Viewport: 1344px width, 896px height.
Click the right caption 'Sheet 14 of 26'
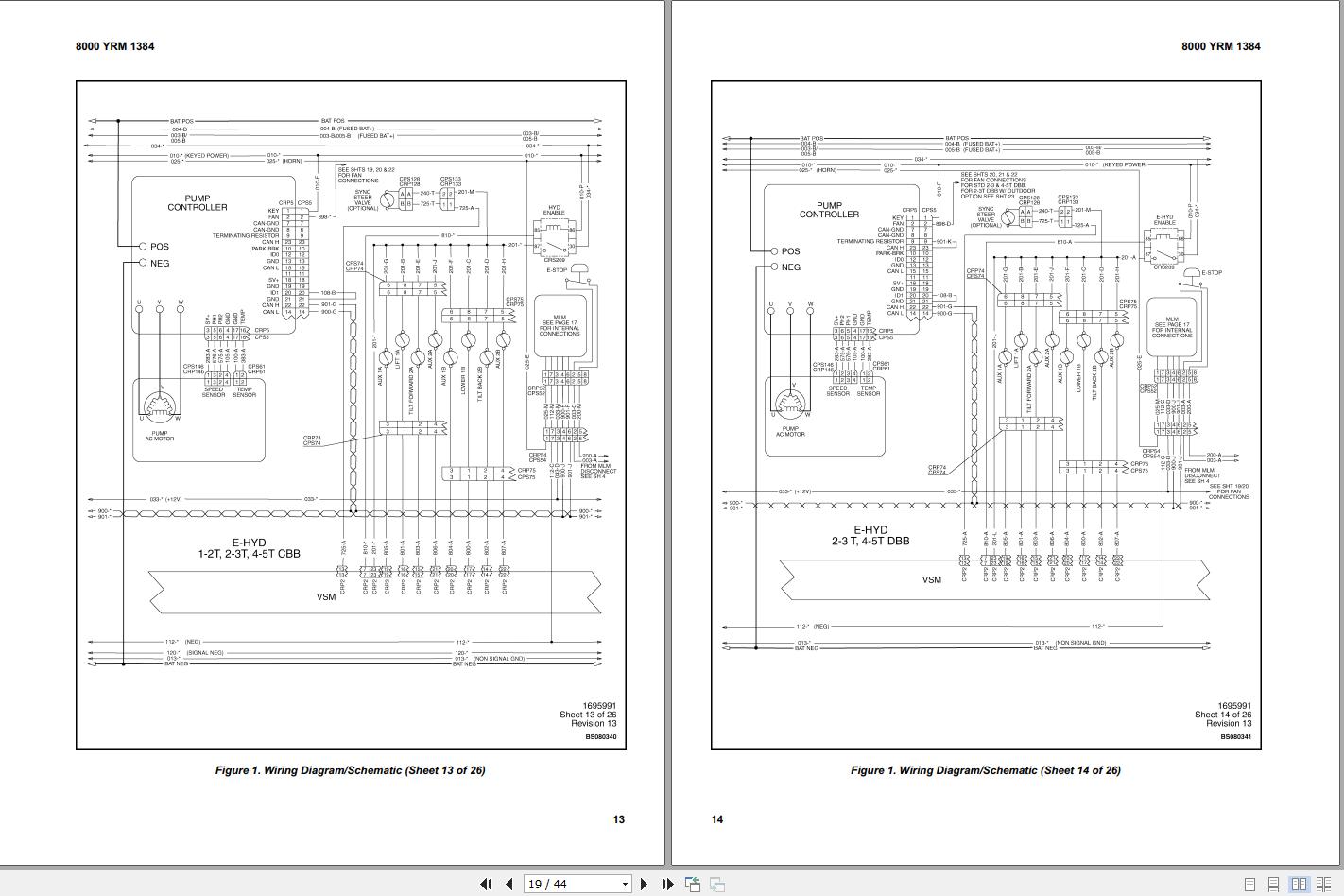(x=986, y=770)
